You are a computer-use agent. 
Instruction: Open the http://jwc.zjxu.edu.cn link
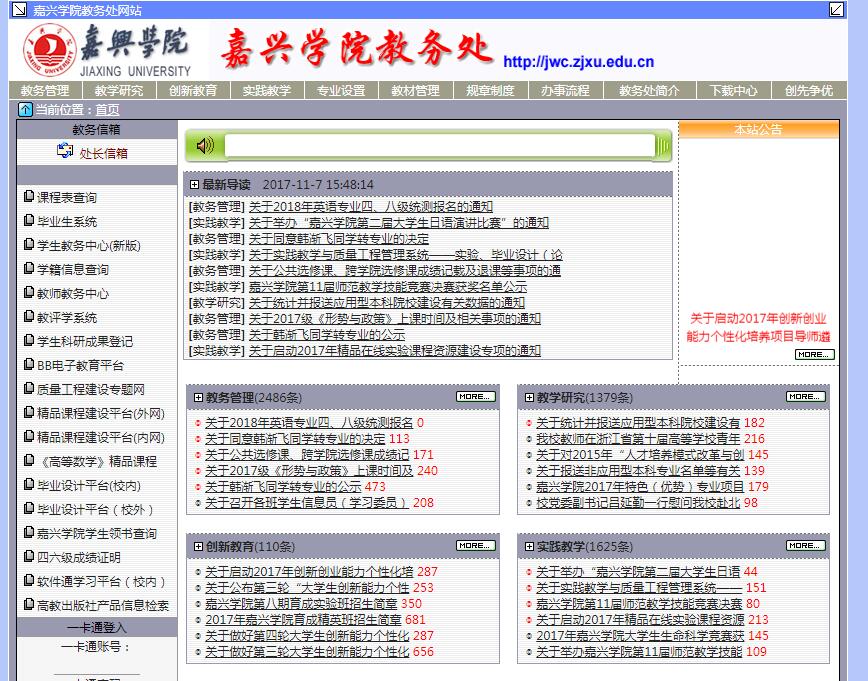click(578, 61)
